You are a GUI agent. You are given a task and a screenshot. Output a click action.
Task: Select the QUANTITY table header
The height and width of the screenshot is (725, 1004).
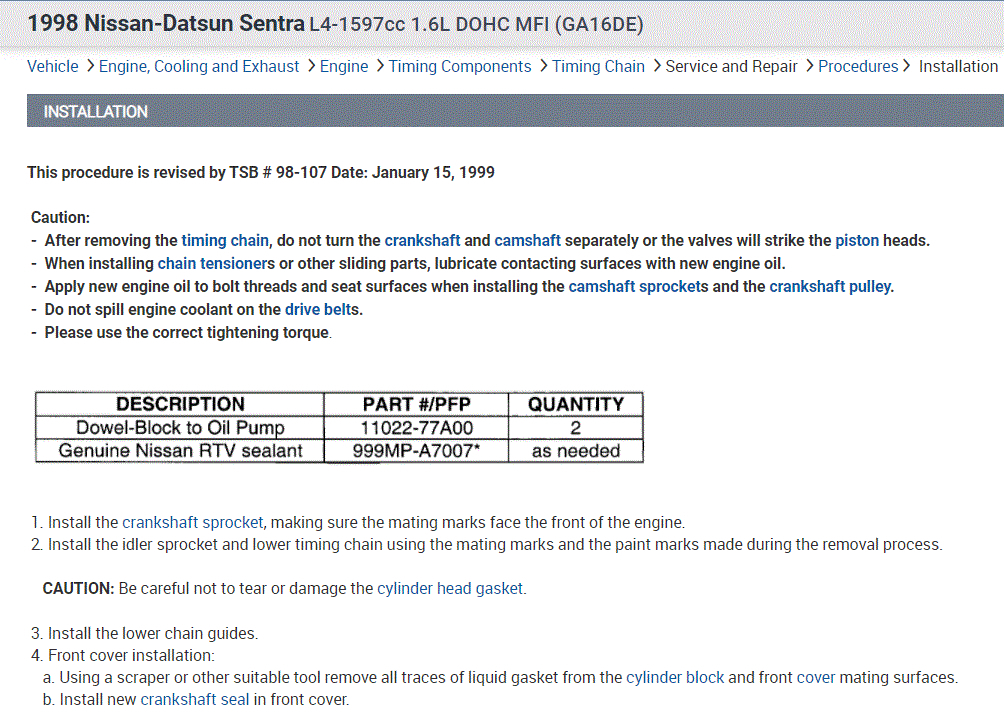click(x=576, y=404)
